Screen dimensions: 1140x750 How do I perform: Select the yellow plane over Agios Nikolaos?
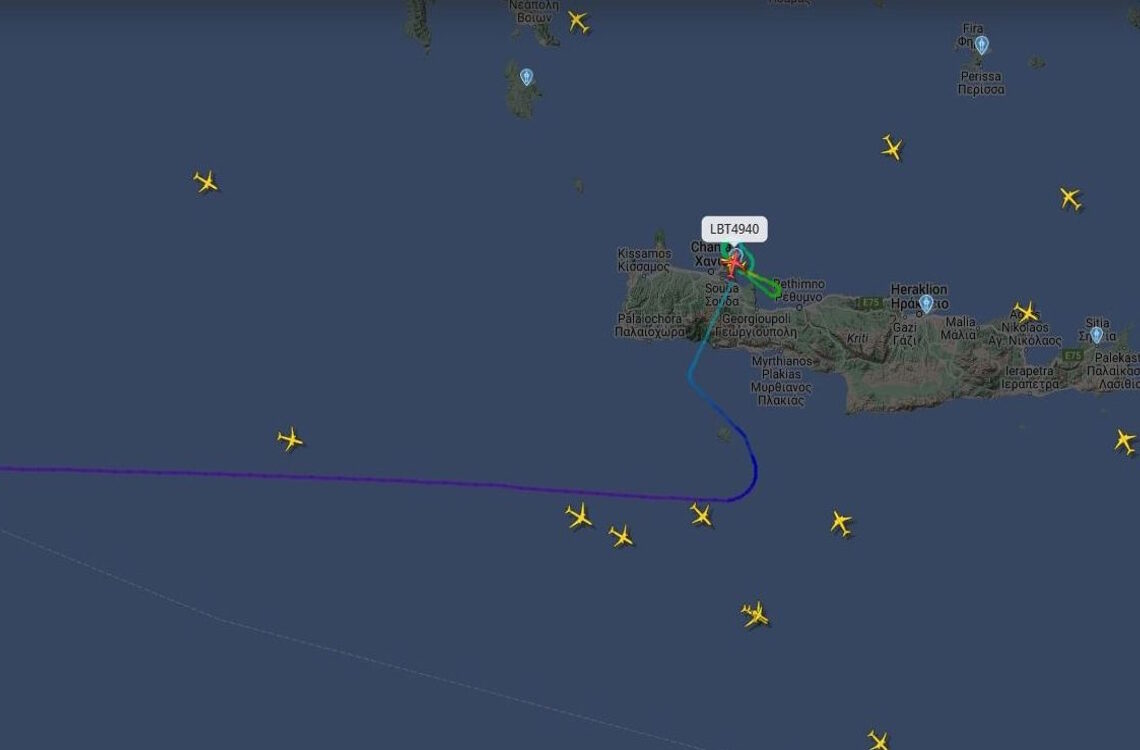(x=1026, y=312)
